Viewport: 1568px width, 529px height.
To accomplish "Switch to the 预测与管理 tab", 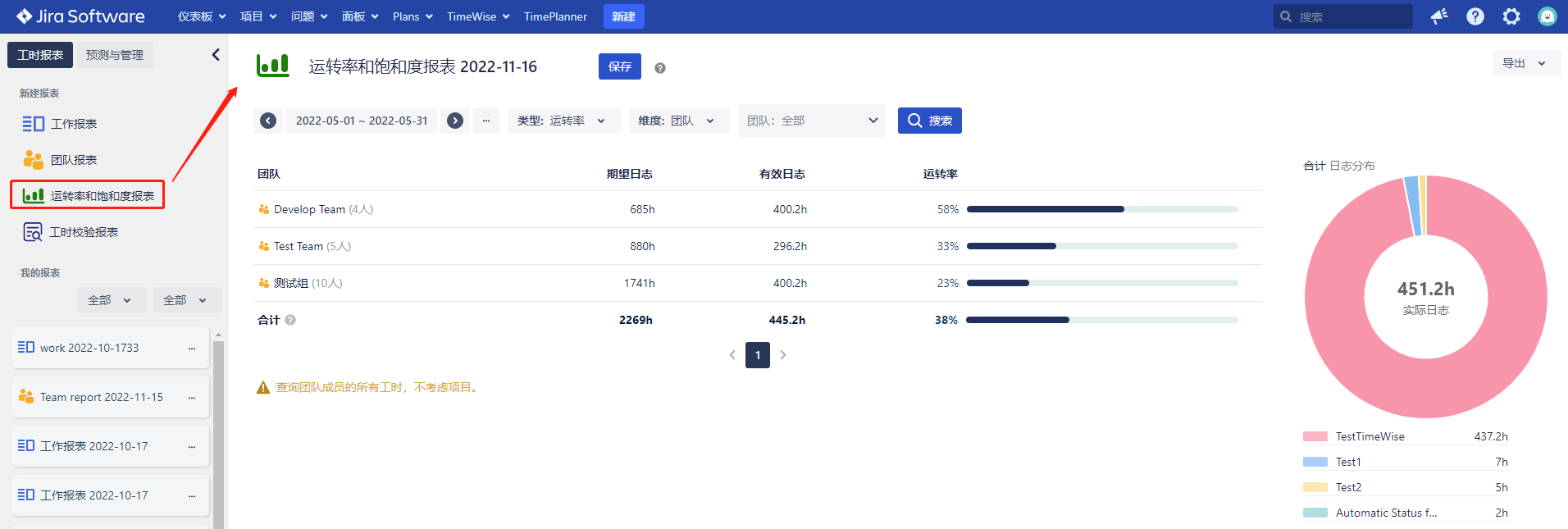I will (115, 55).
